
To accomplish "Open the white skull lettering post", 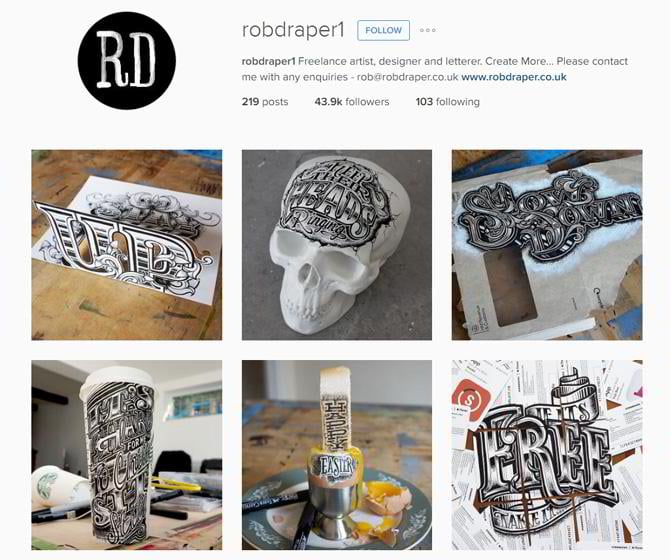I will coord(337,245).
